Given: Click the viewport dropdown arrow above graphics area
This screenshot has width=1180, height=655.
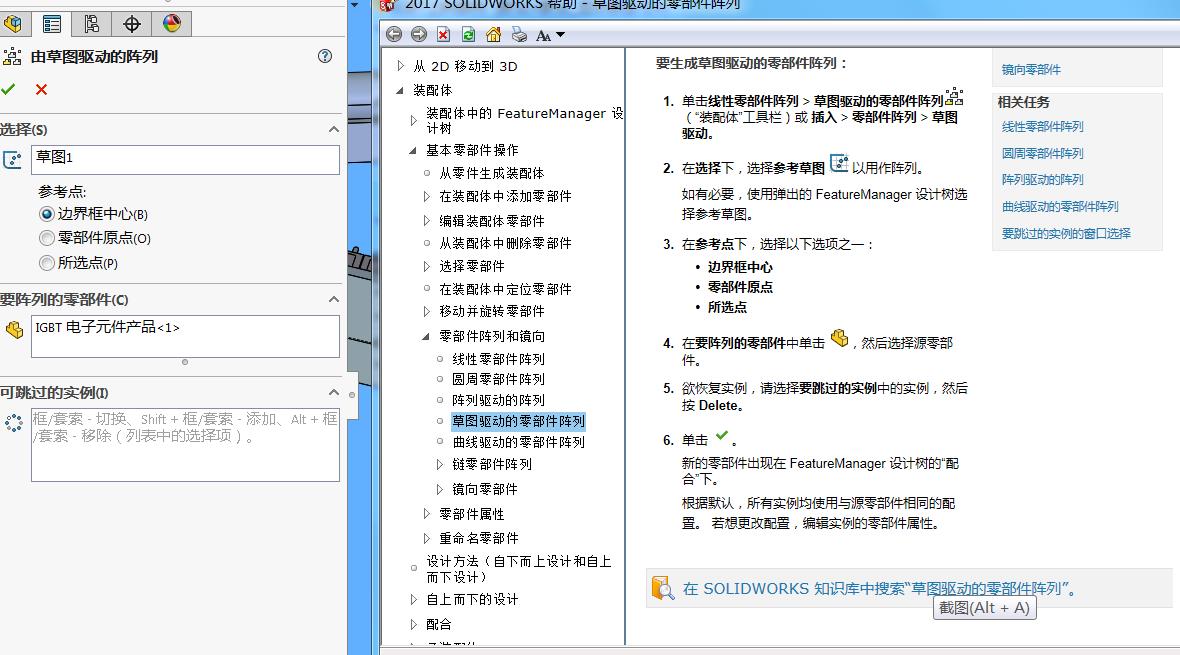Looking at the screenshot, I should [x=354, y=5].
